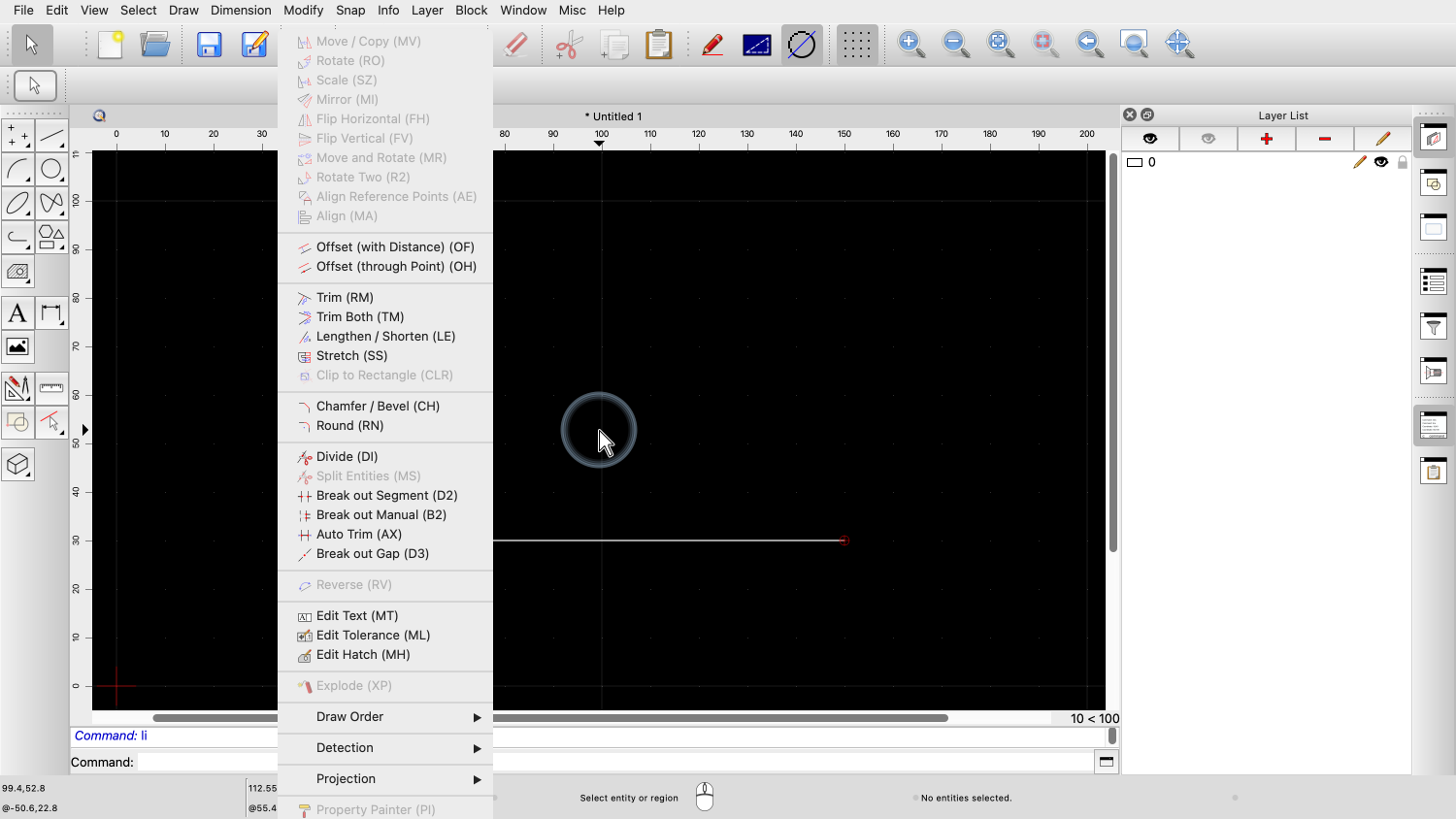
Task: Click the Open folder icon
Action: coord(155,45)
